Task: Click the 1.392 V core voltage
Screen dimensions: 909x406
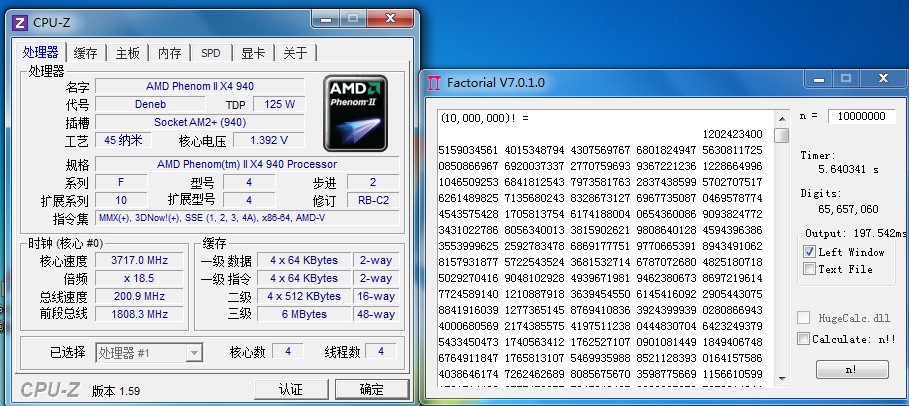Action: coord(269,140)
